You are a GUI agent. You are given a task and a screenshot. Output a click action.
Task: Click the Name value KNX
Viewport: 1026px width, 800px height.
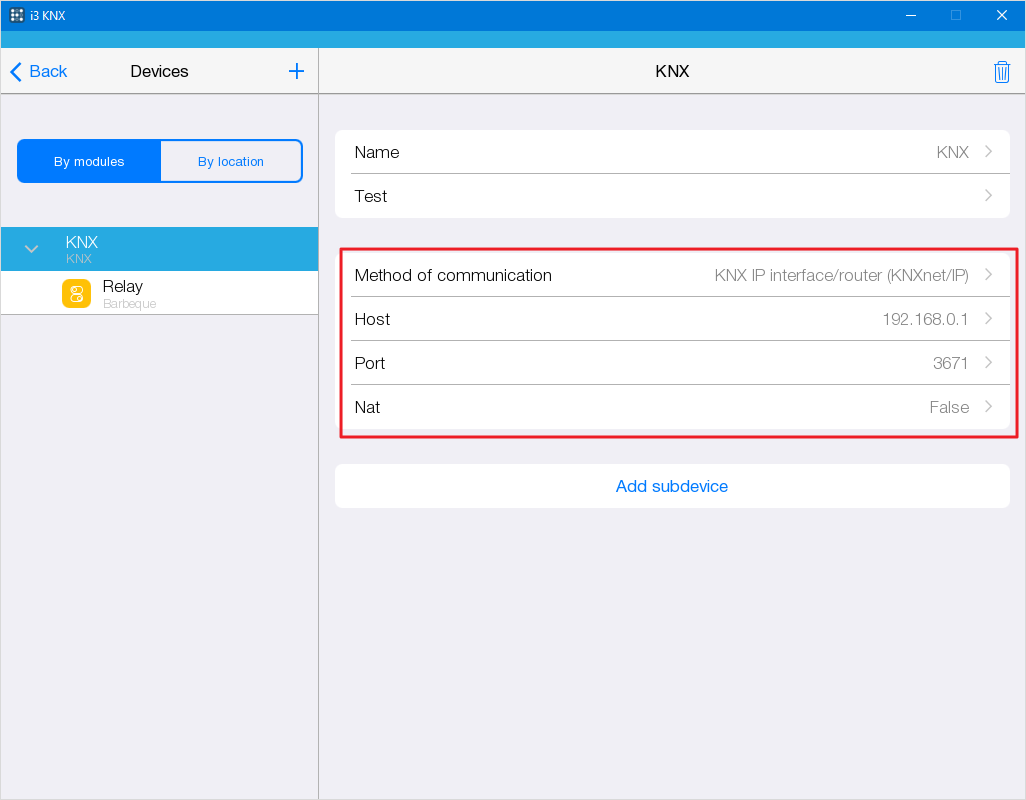coord(951,152)
